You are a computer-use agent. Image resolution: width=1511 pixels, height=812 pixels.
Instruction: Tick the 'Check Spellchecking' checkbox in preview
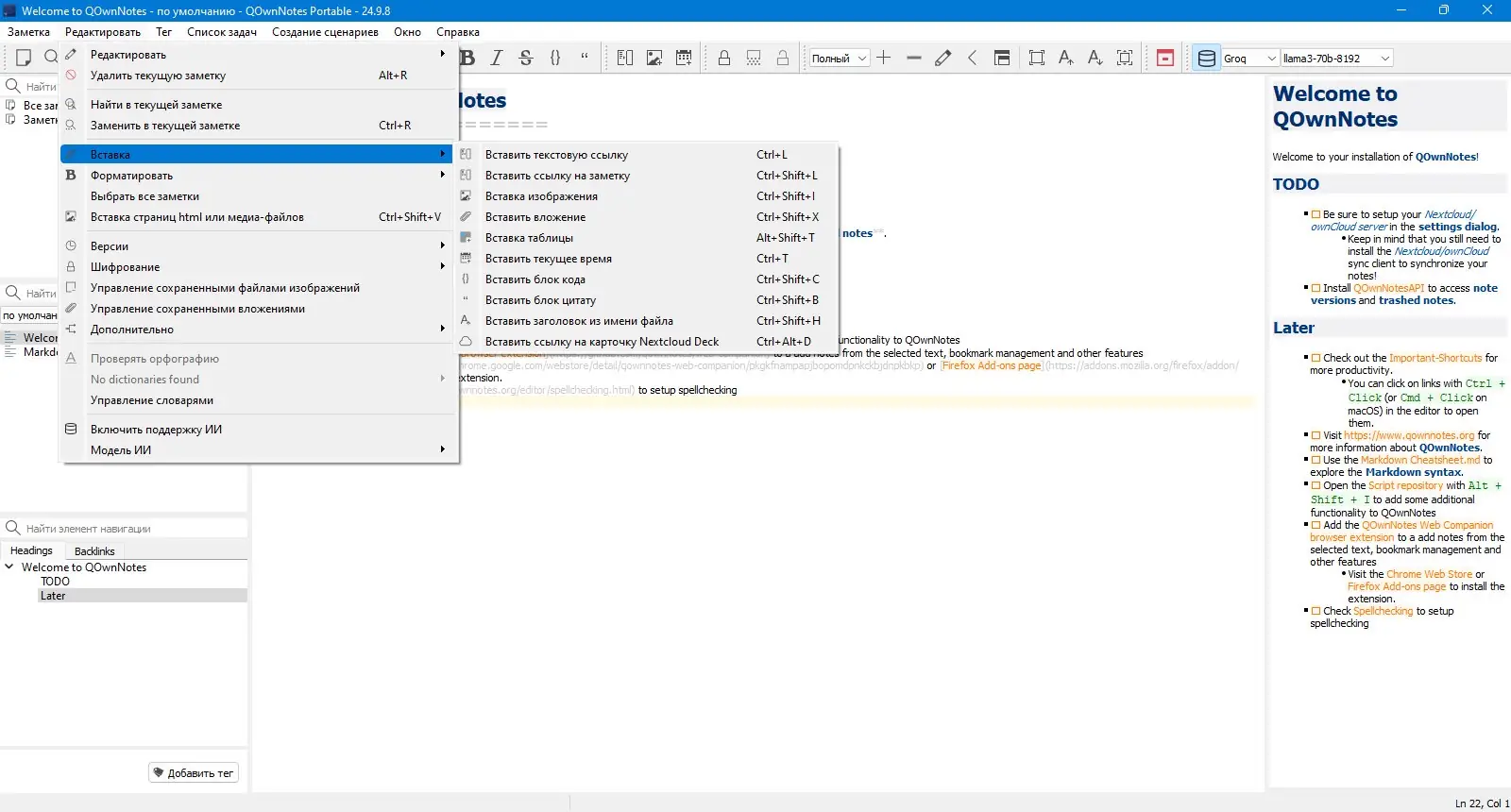coord(1316,612)
